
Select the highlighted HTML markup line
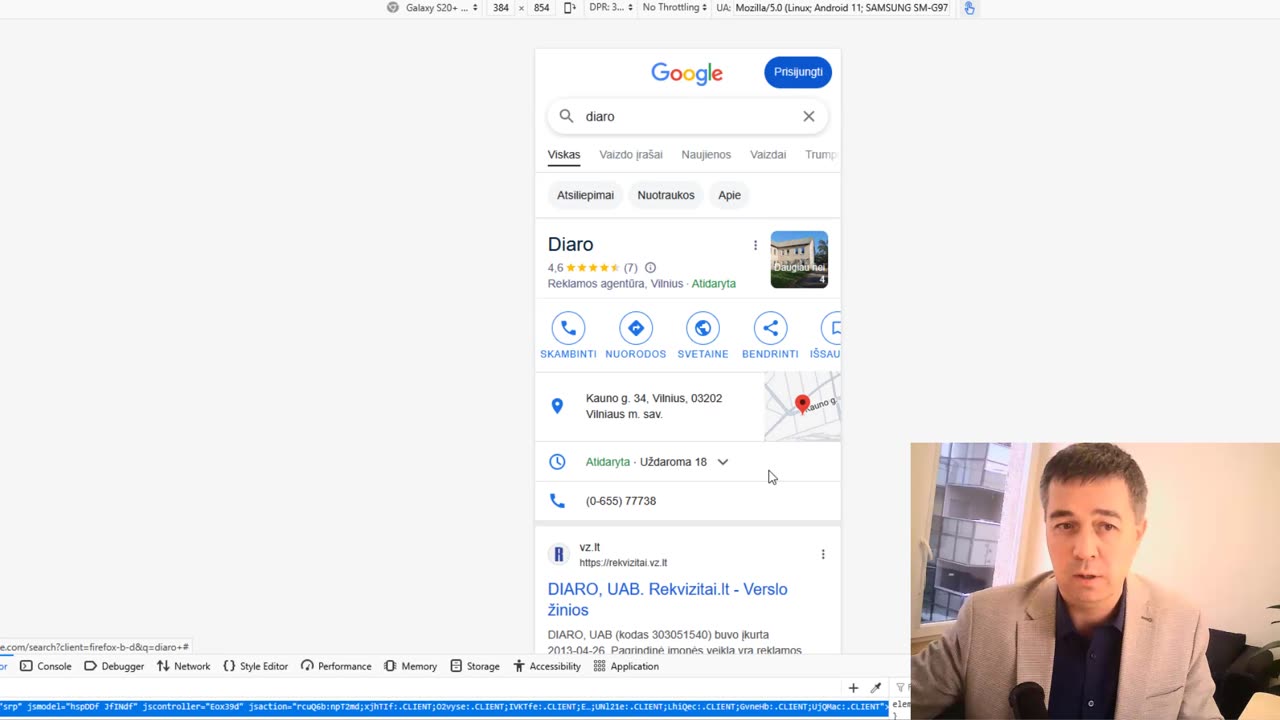[444, 707]
